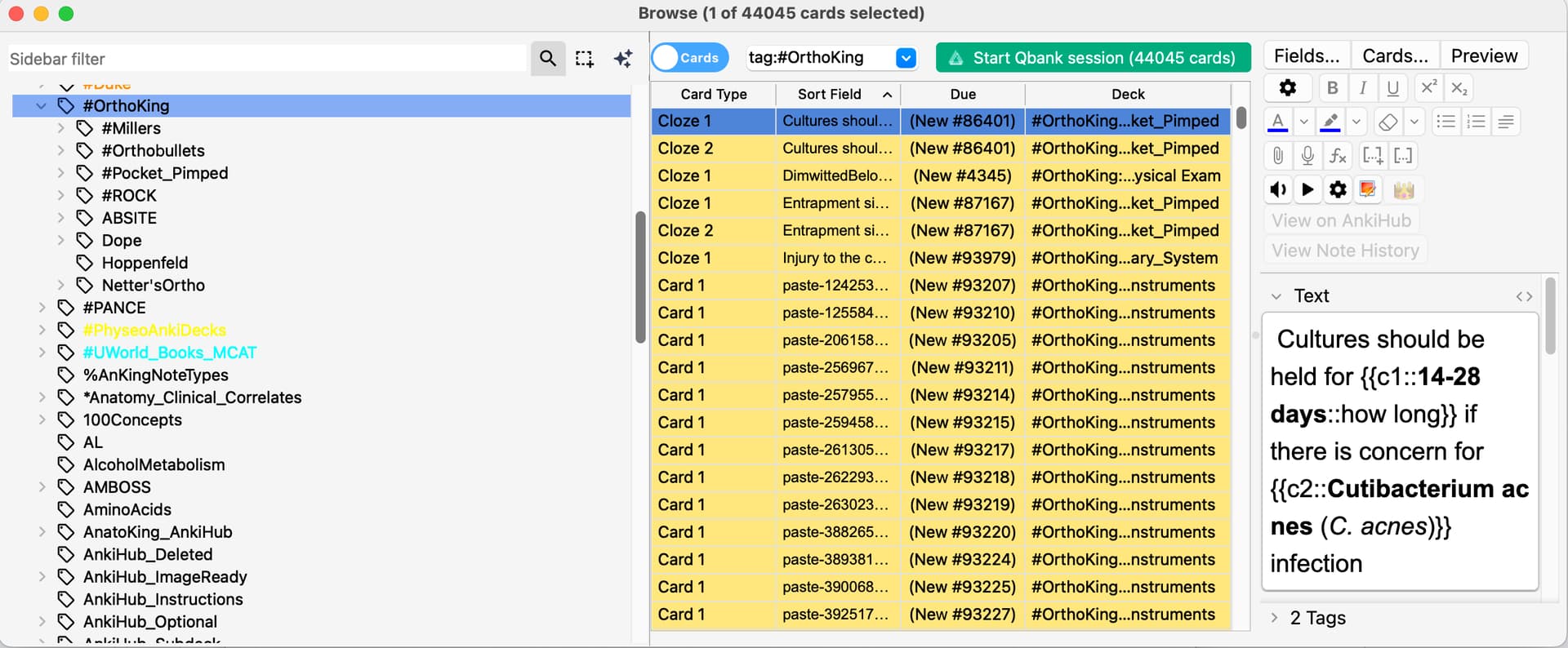This screenshot has width=1568, height=648.
Task: Expand the #Orthobullets tag in sidebar
Action: click(x=61, y=151)
